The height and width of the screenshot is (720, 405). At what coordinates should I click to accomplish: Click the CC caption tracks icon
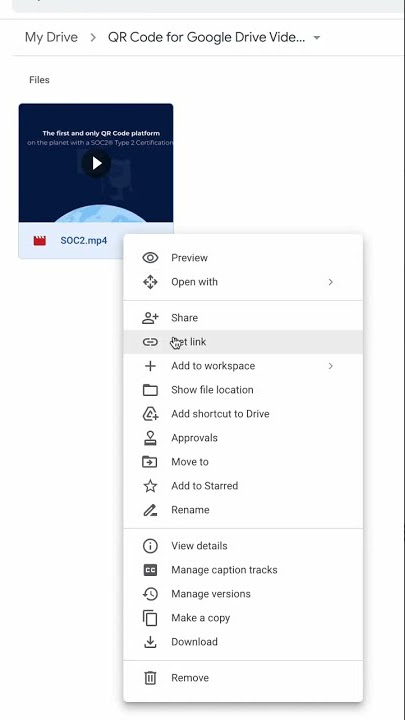tap(150, 570)
